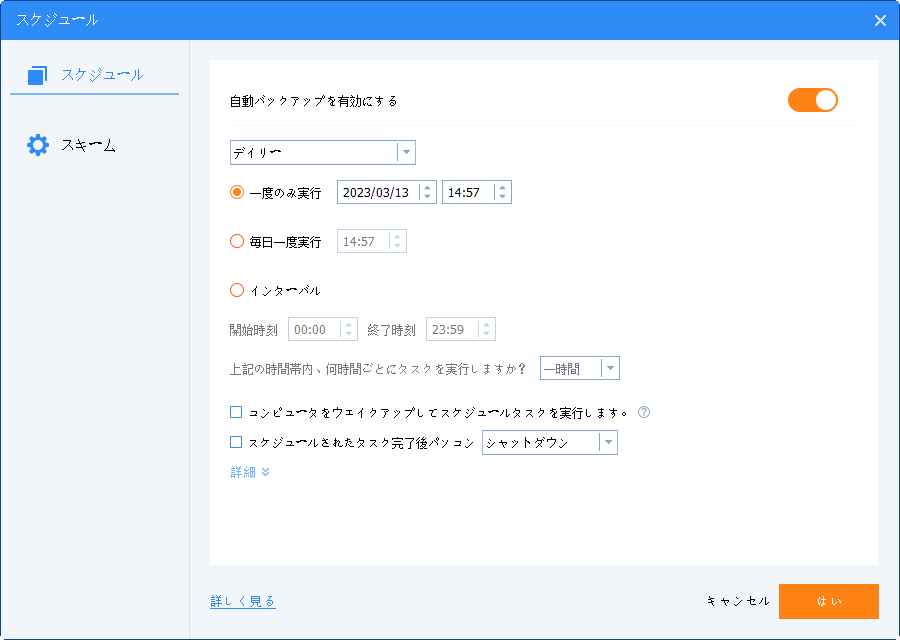
Task: Click the キャンセル button
Action: point(738,601)
